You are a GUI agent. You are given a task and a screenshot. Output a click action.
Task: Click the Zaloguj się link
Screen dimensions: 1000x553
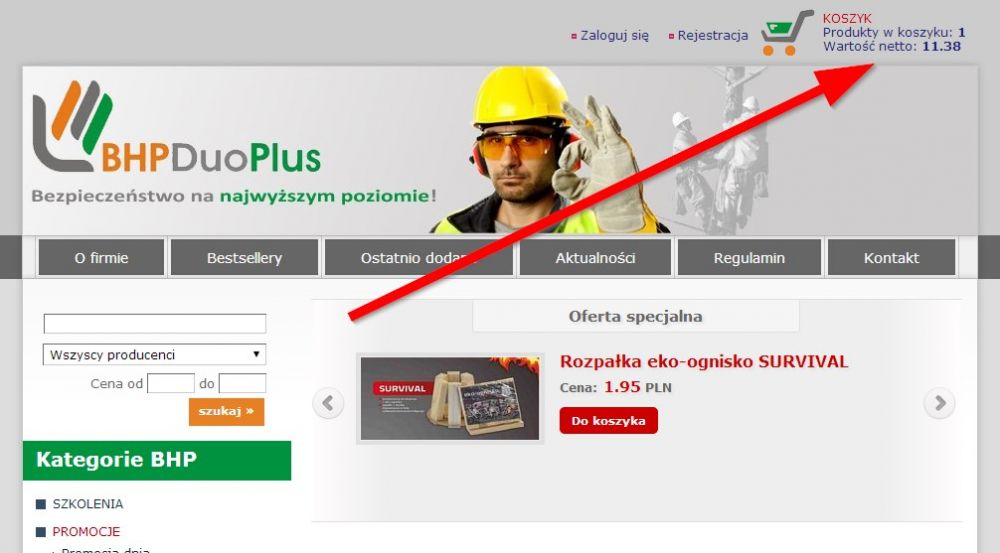point(614,36)
